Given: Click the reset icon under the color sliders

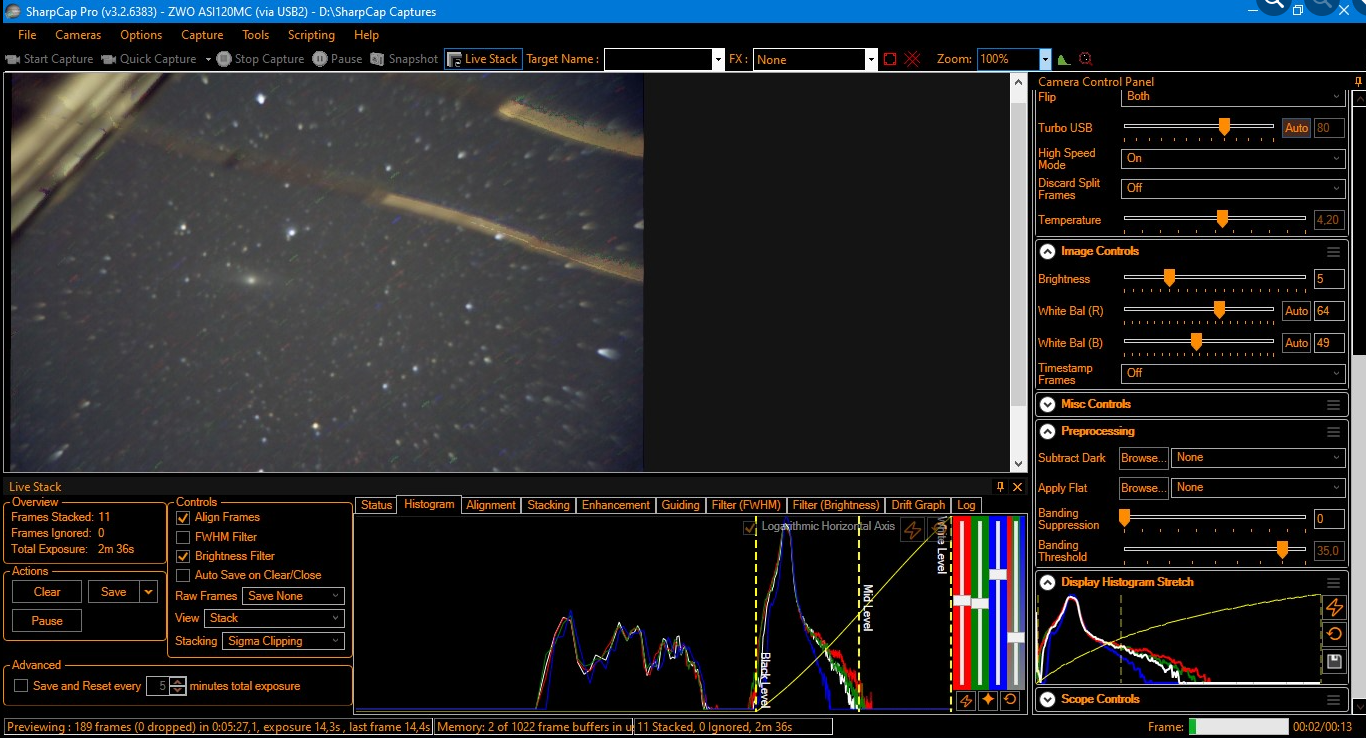Looking at the screenshot, I should click(x=1010, y=700).
